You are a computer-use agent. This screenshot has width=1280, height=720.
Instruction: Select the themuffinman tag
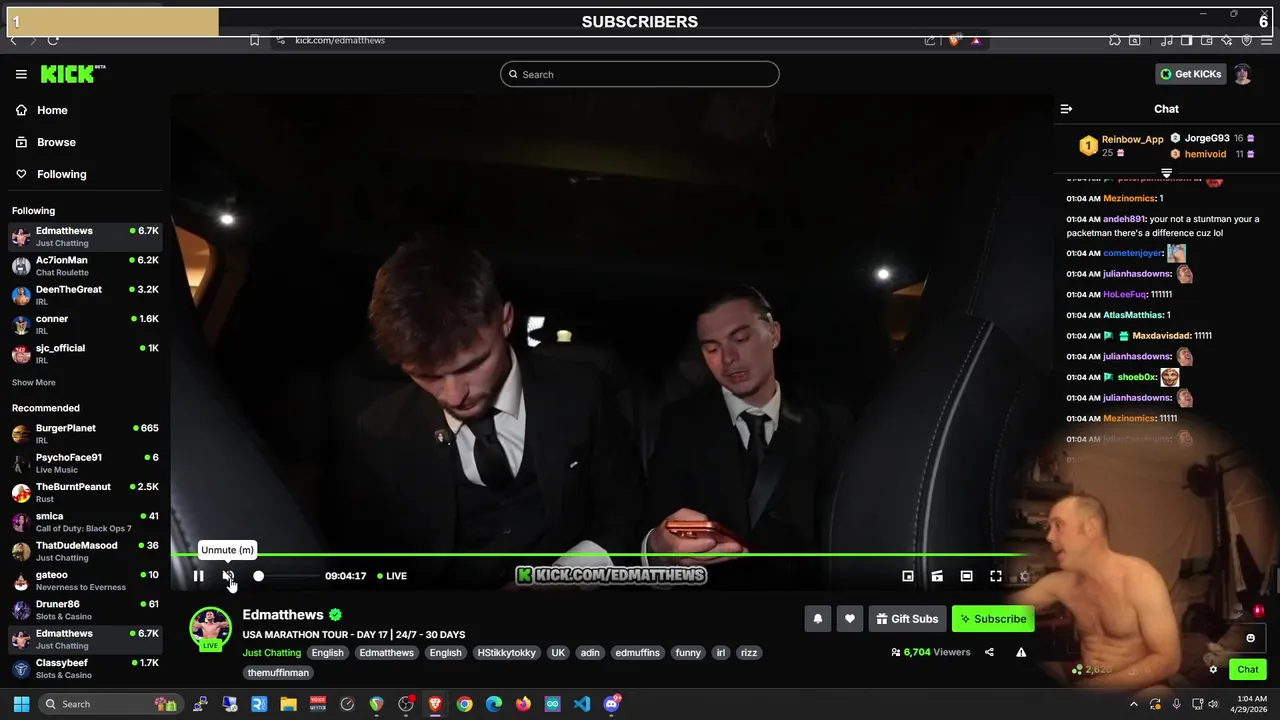[278, 673]
